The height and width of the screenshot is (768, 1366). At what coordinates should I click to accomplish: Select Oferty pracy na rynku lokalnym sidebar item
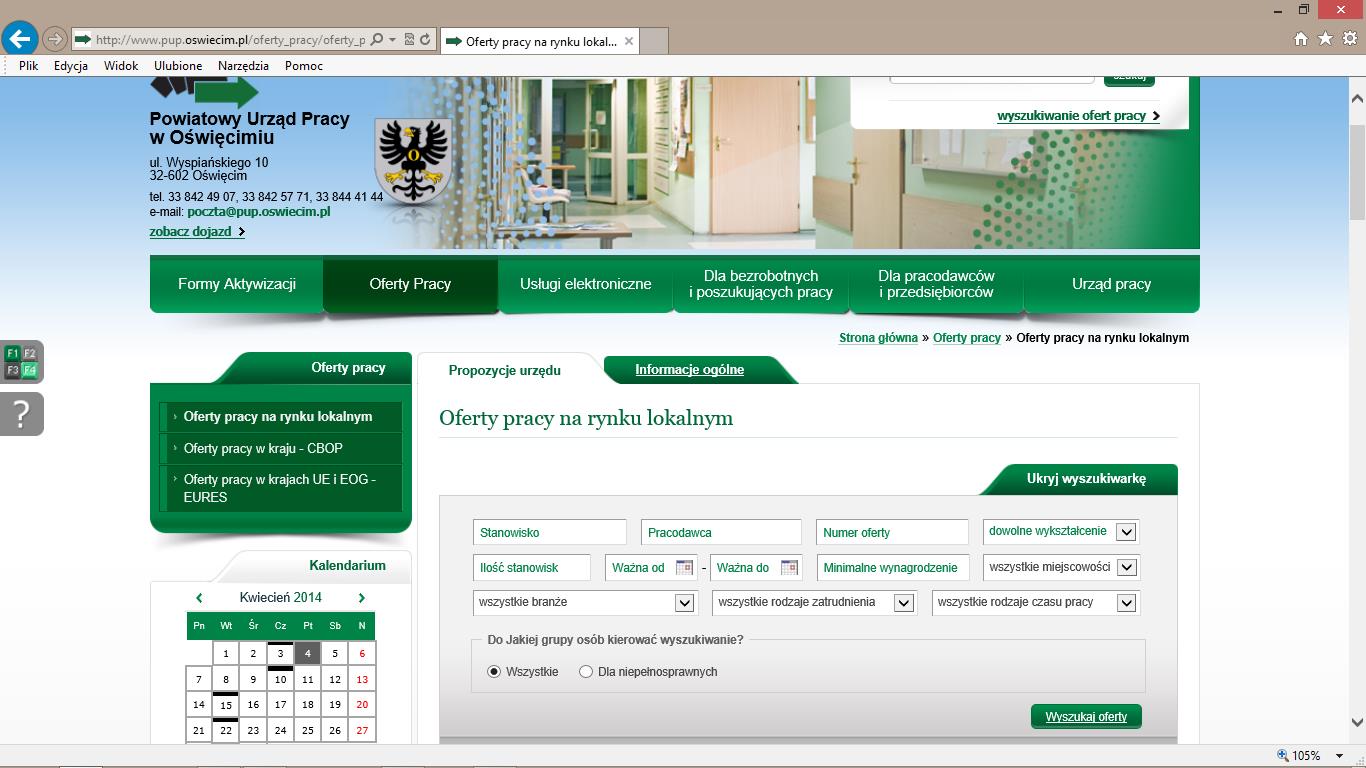point(281,417)
